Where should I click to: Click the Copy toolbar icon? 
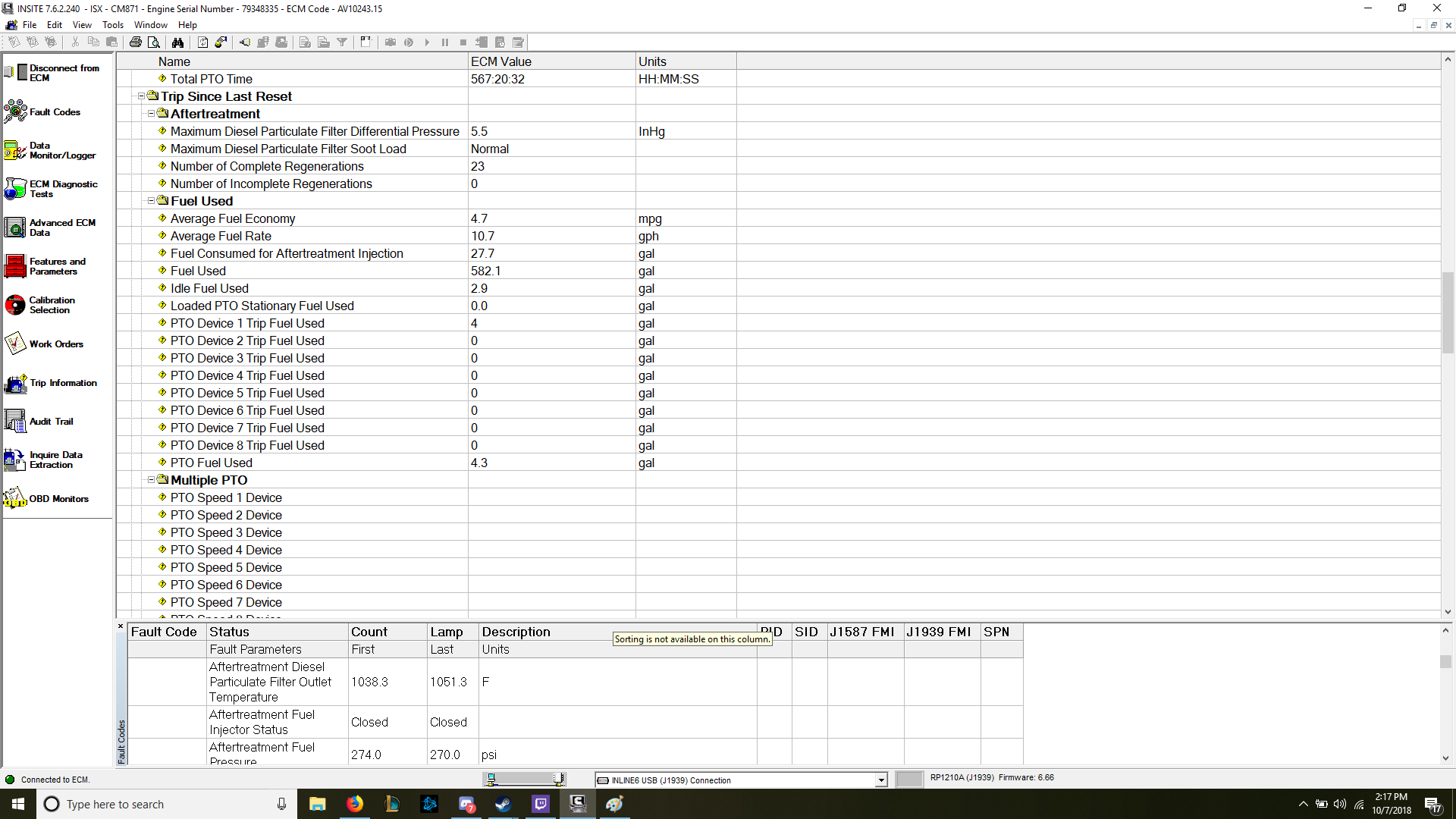tap(93, 42)
